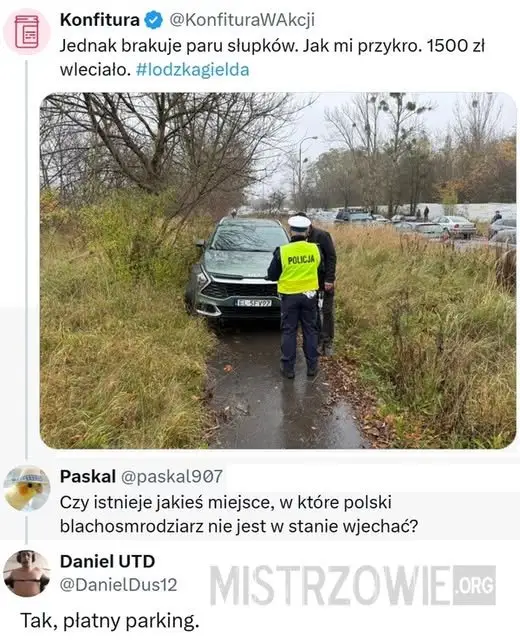Open Paskal's duck avatar
The width and height of the screenshot is (520, 640).
[x=27, y=488]
